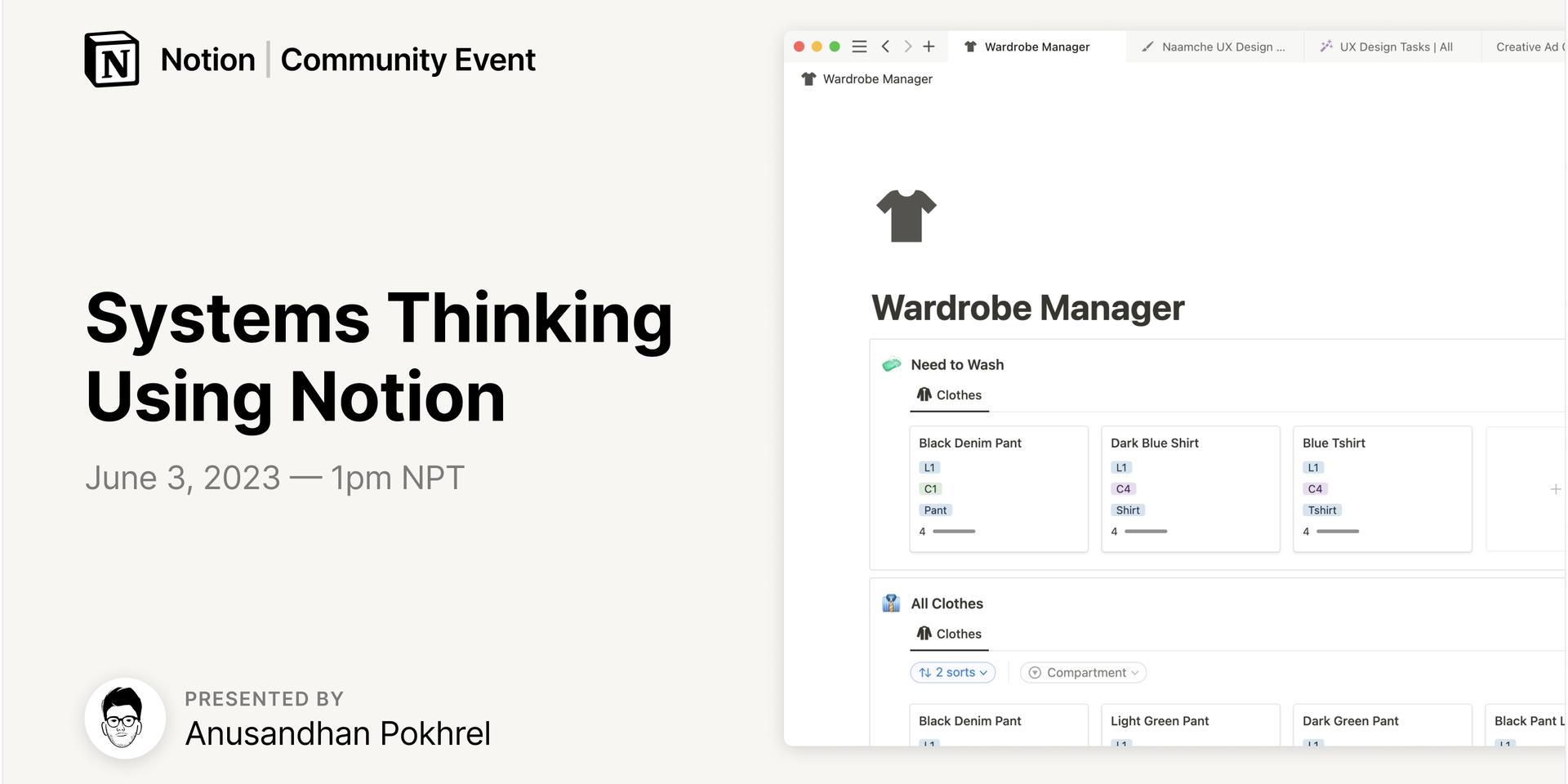1568x784 pixels.
Task: Go back with the left arrow
Action: tap(885, 47)
